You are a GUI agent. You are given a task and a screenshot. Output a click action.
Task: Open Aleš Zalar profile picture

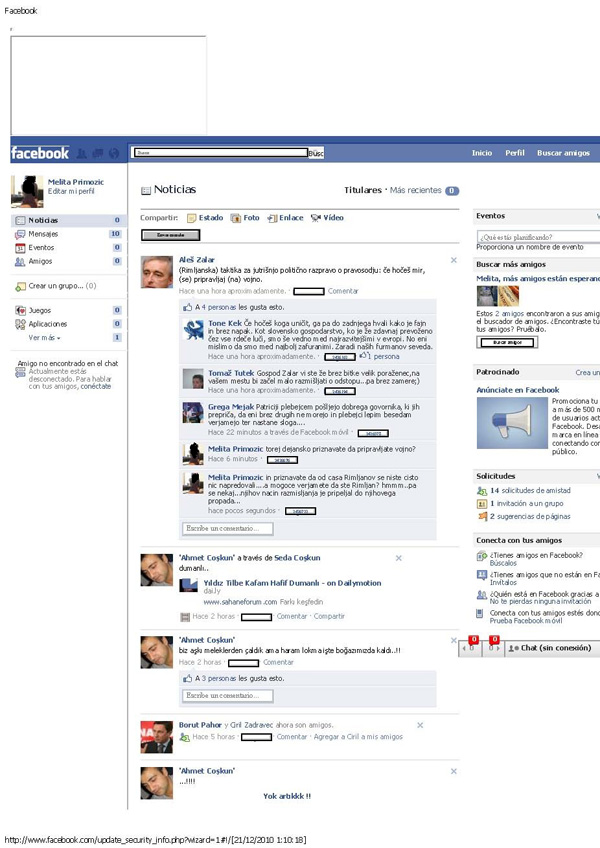pos(157,272)
